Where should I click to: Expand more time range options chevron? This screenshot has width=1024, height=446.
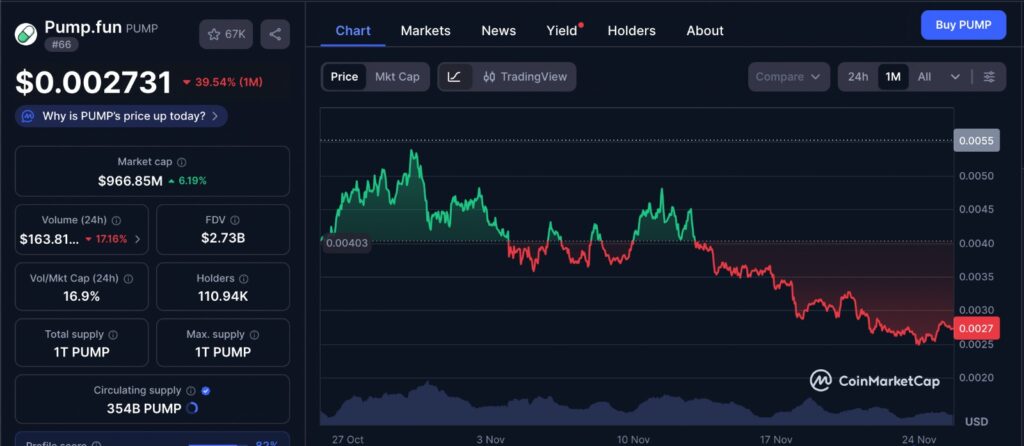pyautogui.click(x=955, y=76)
